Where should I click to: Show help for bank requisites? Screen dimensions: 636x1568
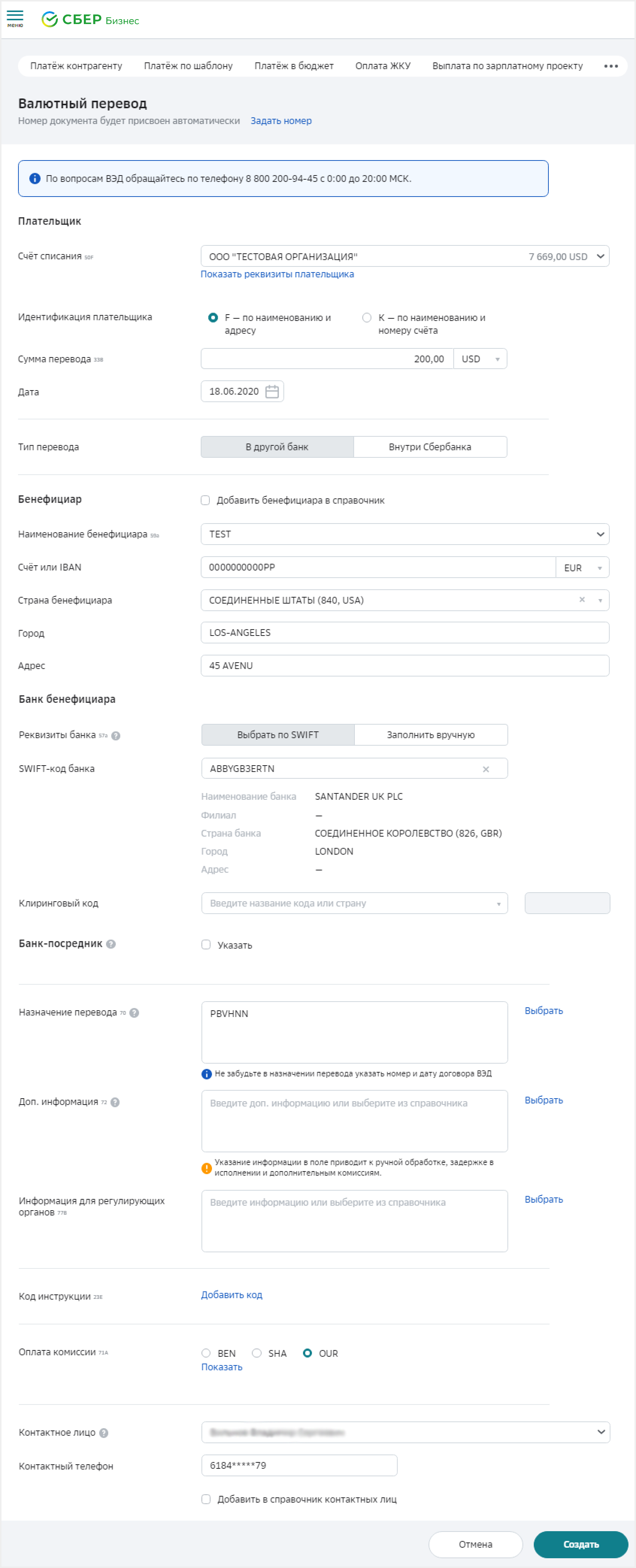[x=116, y=735]
